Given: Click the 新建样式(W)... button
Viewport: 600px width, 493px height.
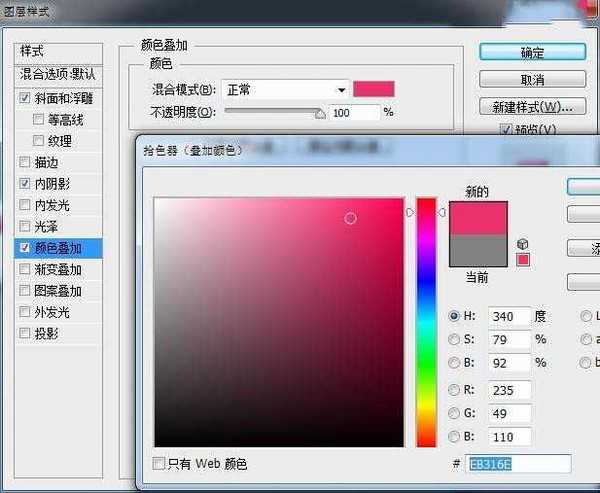Looking at the screenshot, I should [x=532, y=106].
